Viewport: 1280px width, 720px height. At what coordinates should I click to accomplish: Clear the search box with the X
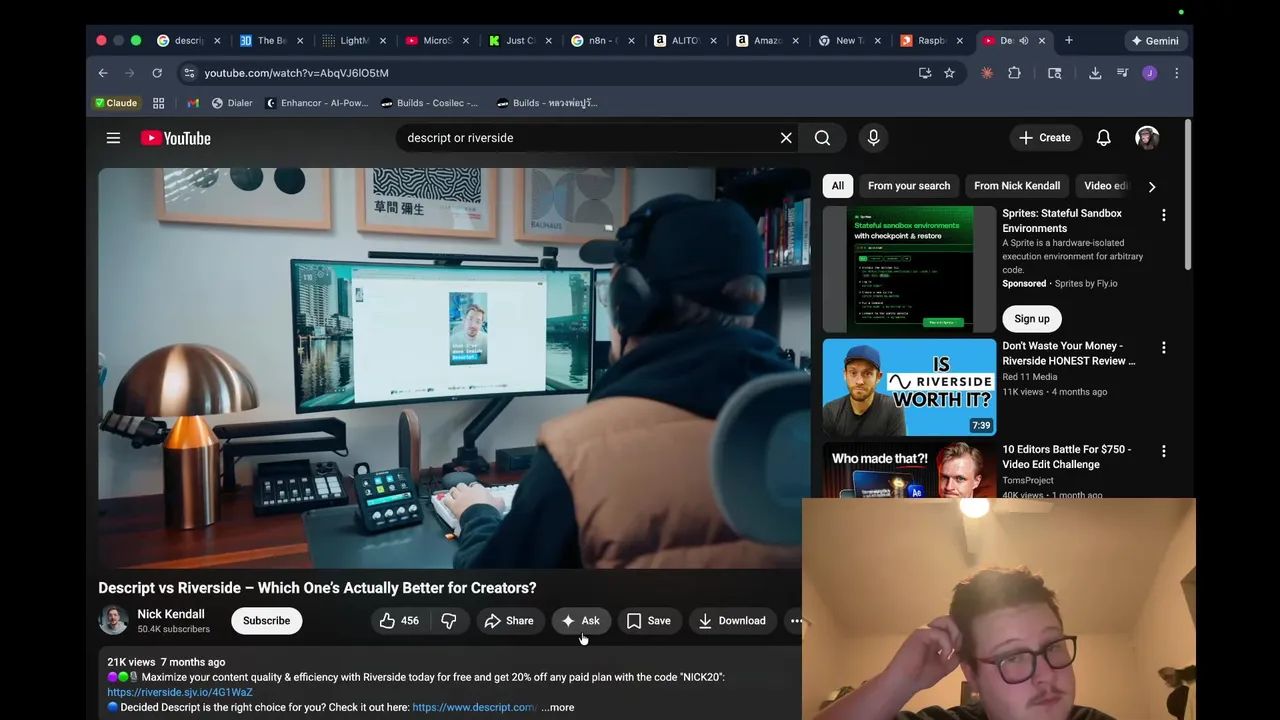[x=786, y=138]
